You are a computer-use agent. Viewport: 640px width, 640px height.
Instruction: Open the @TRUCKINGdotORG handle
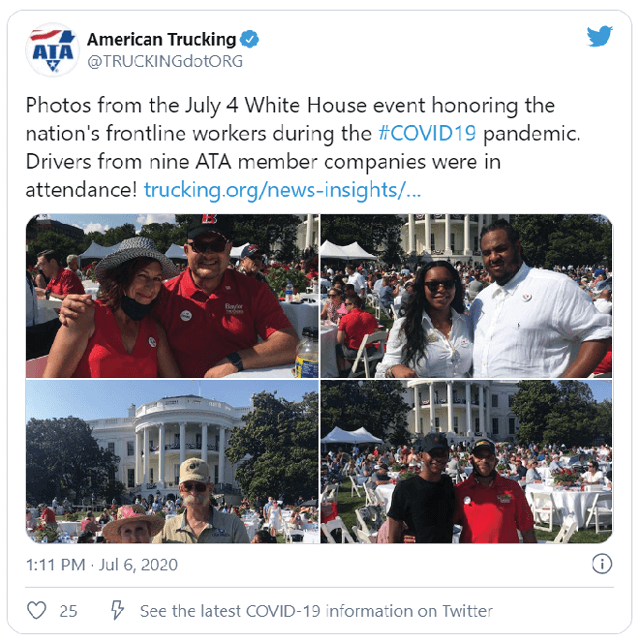165,61
